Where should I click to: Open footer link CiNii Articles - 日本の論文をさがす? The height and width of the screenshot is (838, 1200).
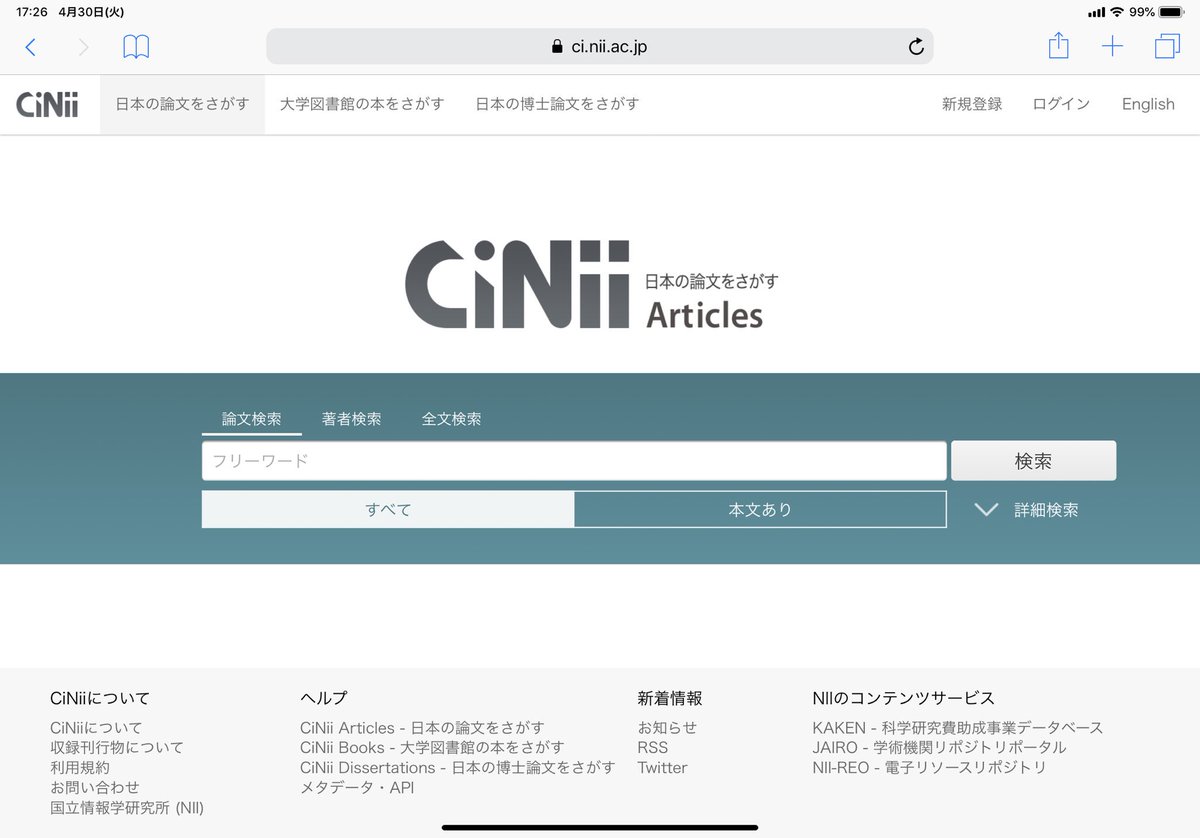pyautogui.click(x=422, y=728)
